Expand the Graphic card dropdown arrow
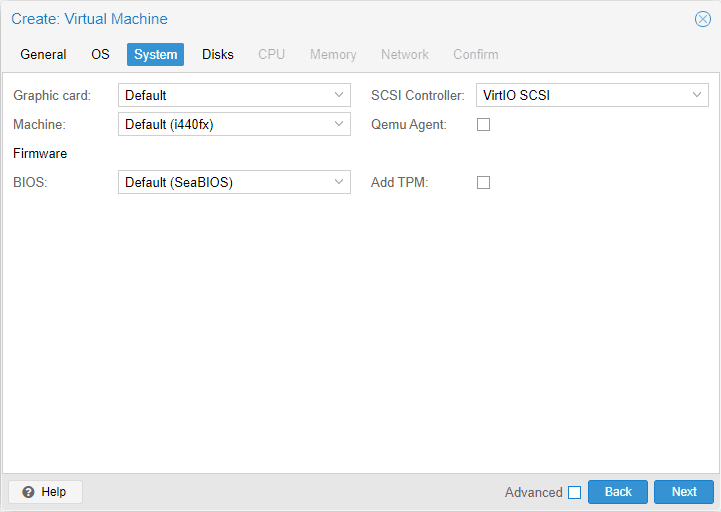This screenshot has width=721, height=512. (x=339, y=96)
